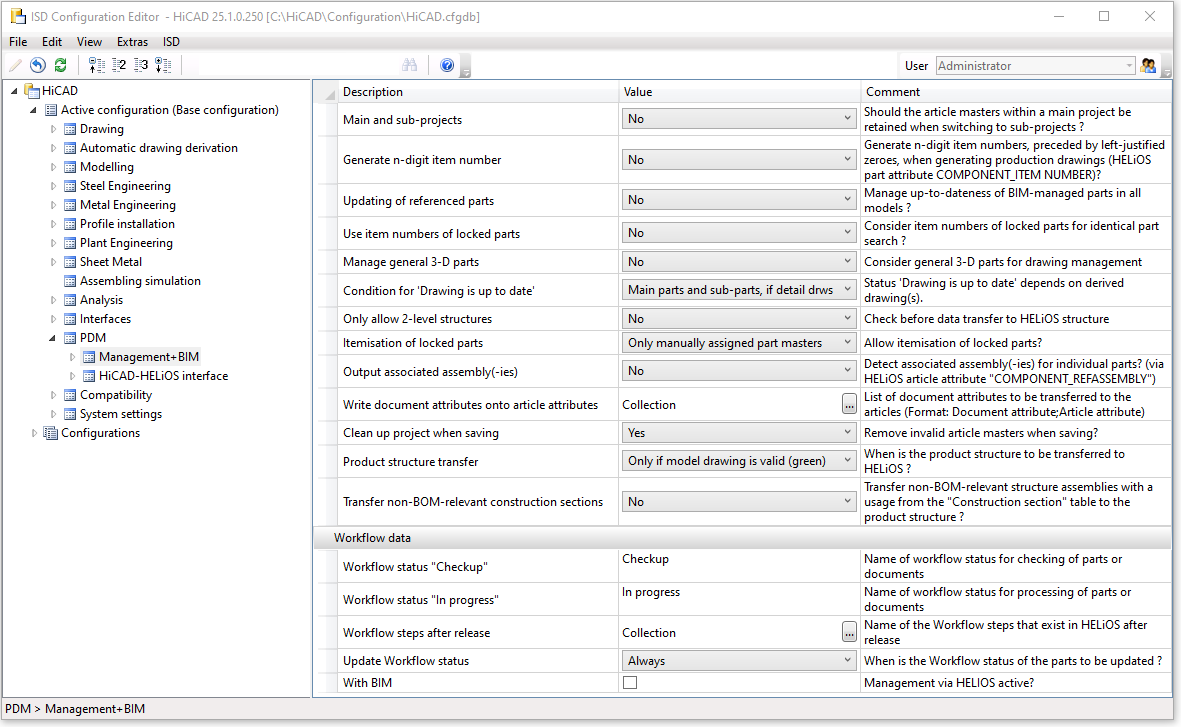The width and height of the screenshot is (1181, 727).
Task: Click the Workflow status "Checkup" value field
Action: (740, 567)
